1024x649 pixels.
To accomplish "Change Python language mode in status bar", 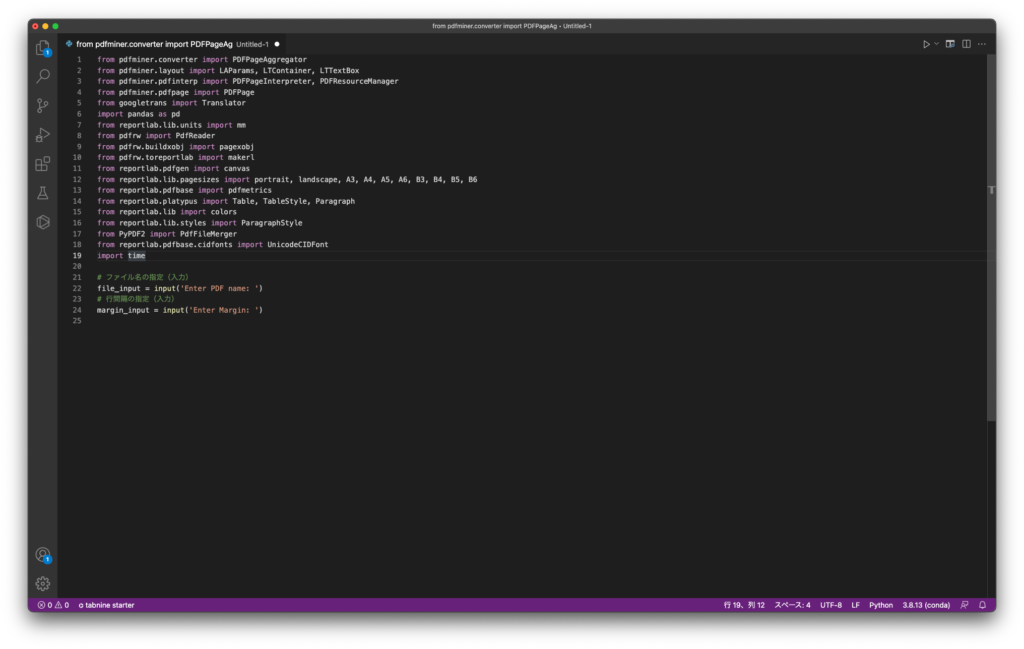I will point(881,605).
